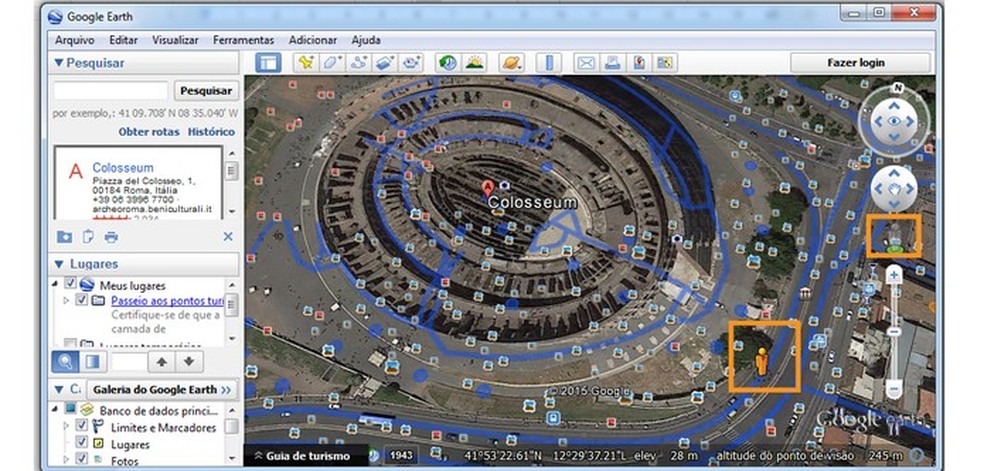Open Galeria do Google Earth
Screen dimensions: 984x471
click(x=162, y=389)
